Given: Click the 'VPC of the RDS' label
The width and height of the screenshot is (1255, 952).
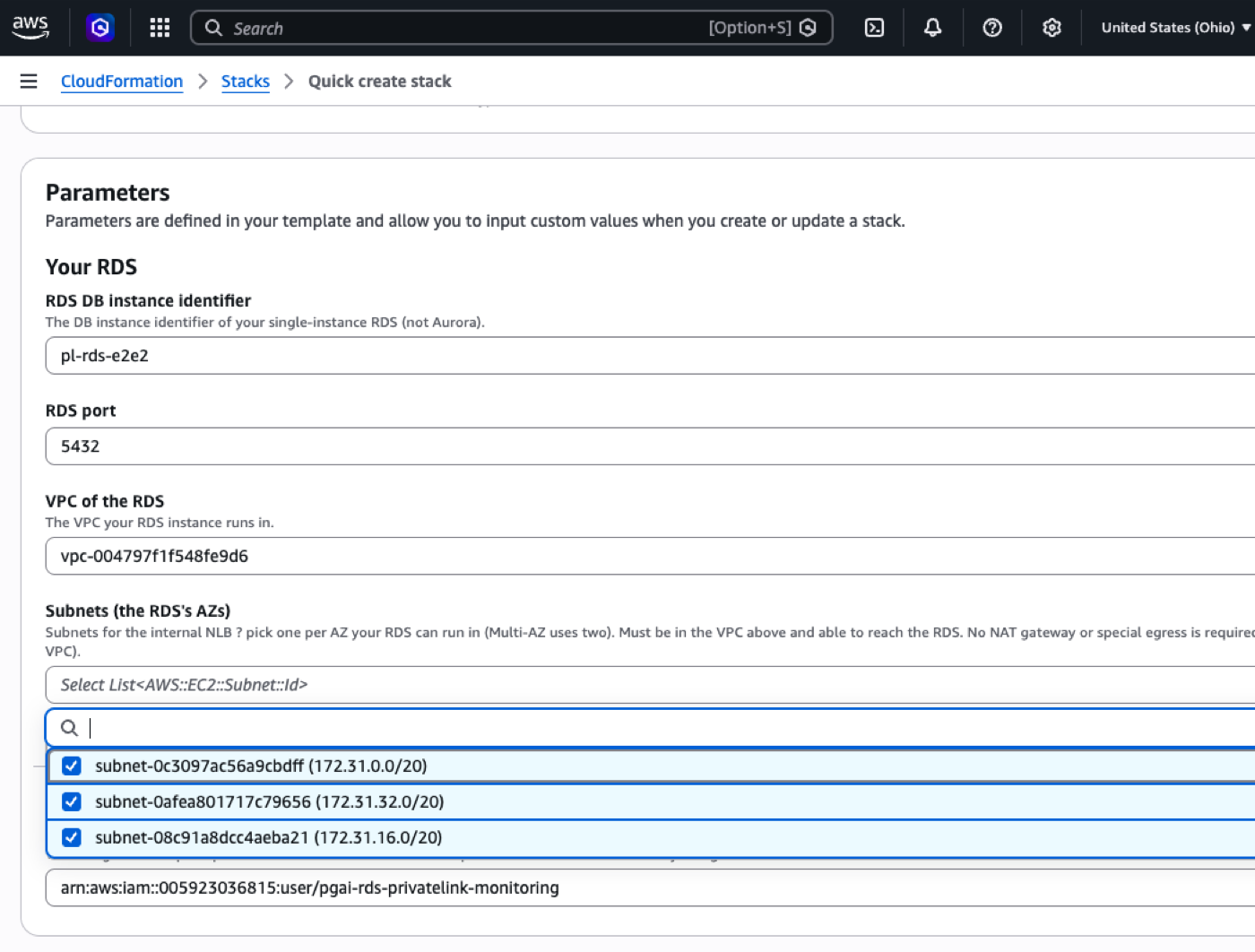Looking at the screenshot, I should pos(105,501).
